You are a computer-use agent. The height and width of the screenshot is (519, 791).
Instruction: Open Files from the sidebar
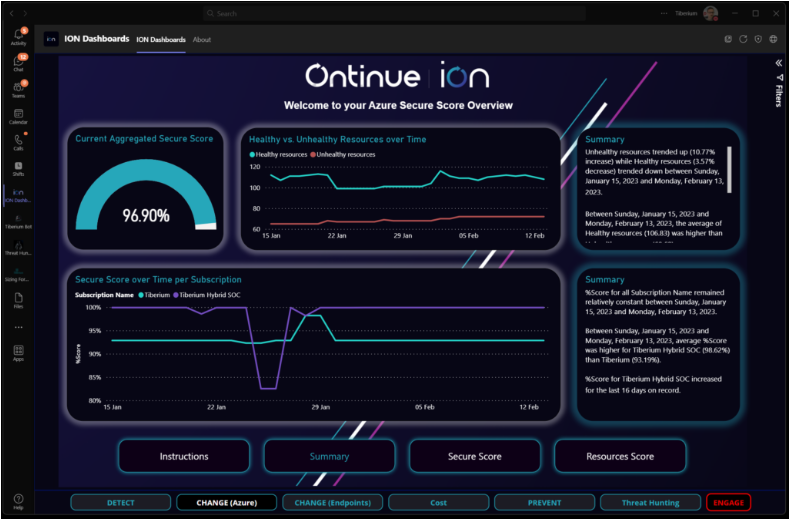(18, 301)
